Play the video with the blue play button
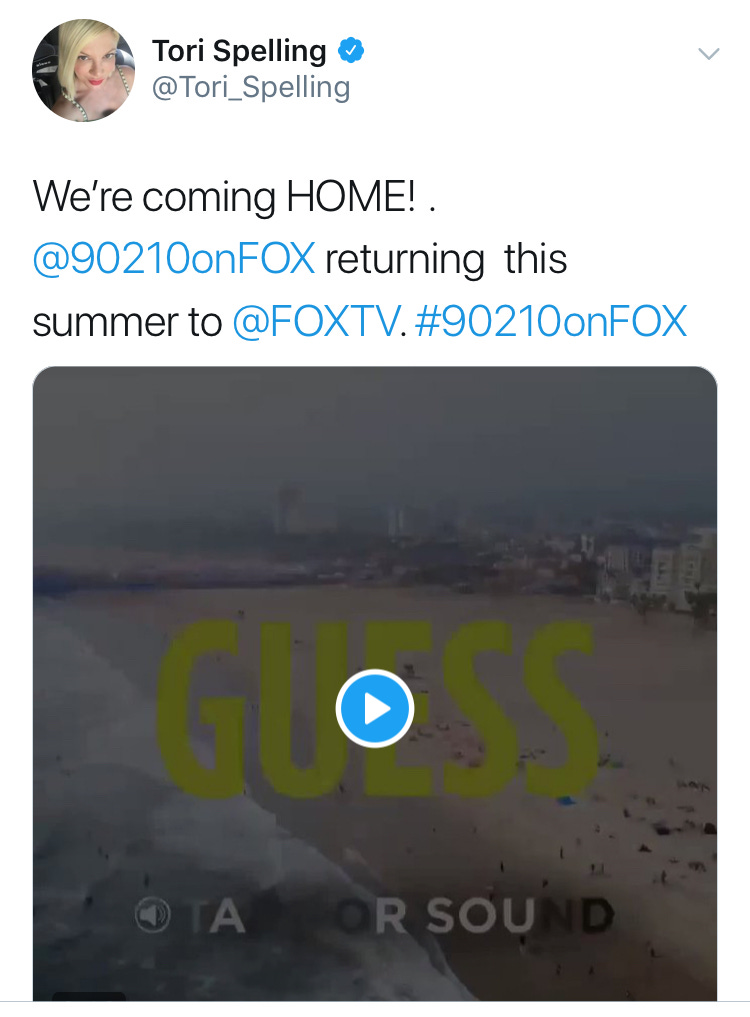The height and width of the screenshot is (1017, 750). click(x=375, y=708)
